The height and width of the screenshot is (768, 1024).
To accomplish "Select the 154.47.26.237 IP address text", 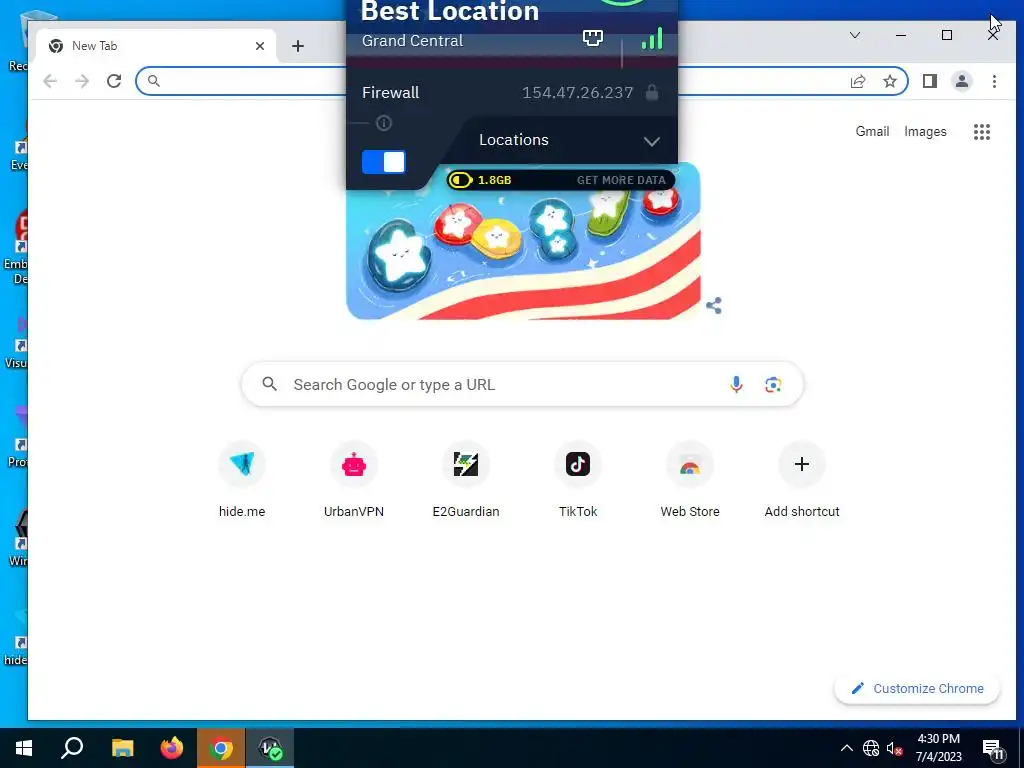I will (x=577, y=92).
